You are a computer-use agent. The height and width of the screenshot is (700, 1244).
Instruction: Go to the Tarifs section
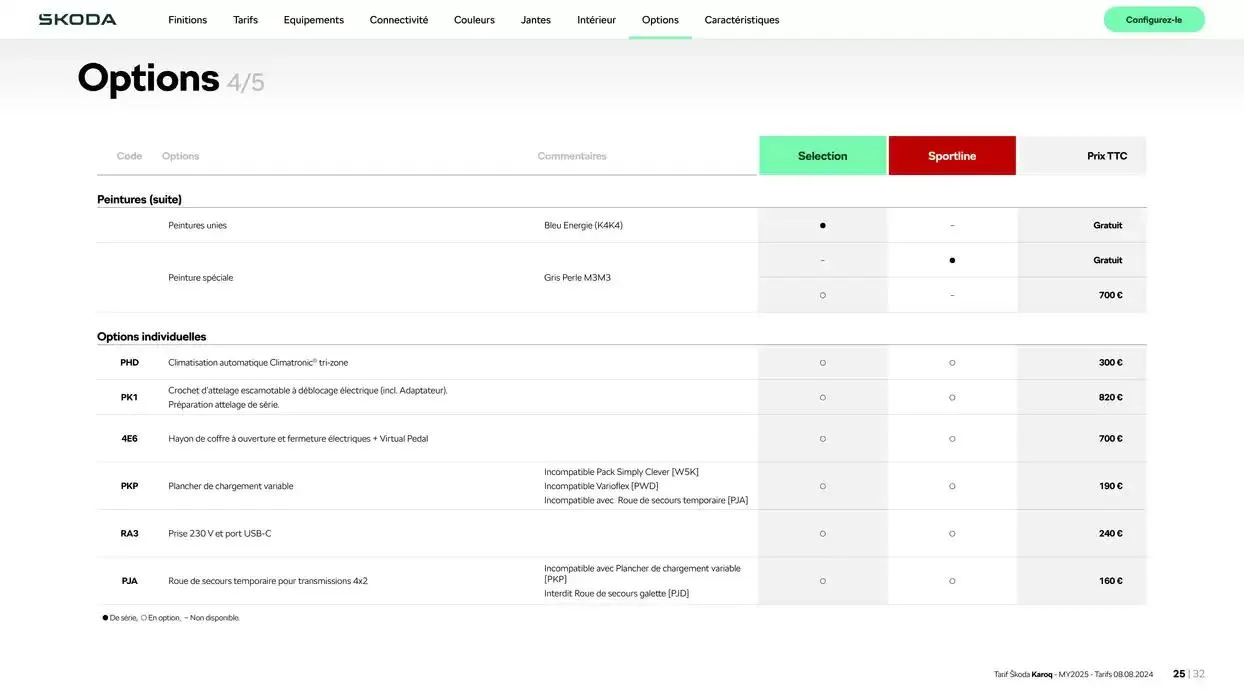[245, 20]
